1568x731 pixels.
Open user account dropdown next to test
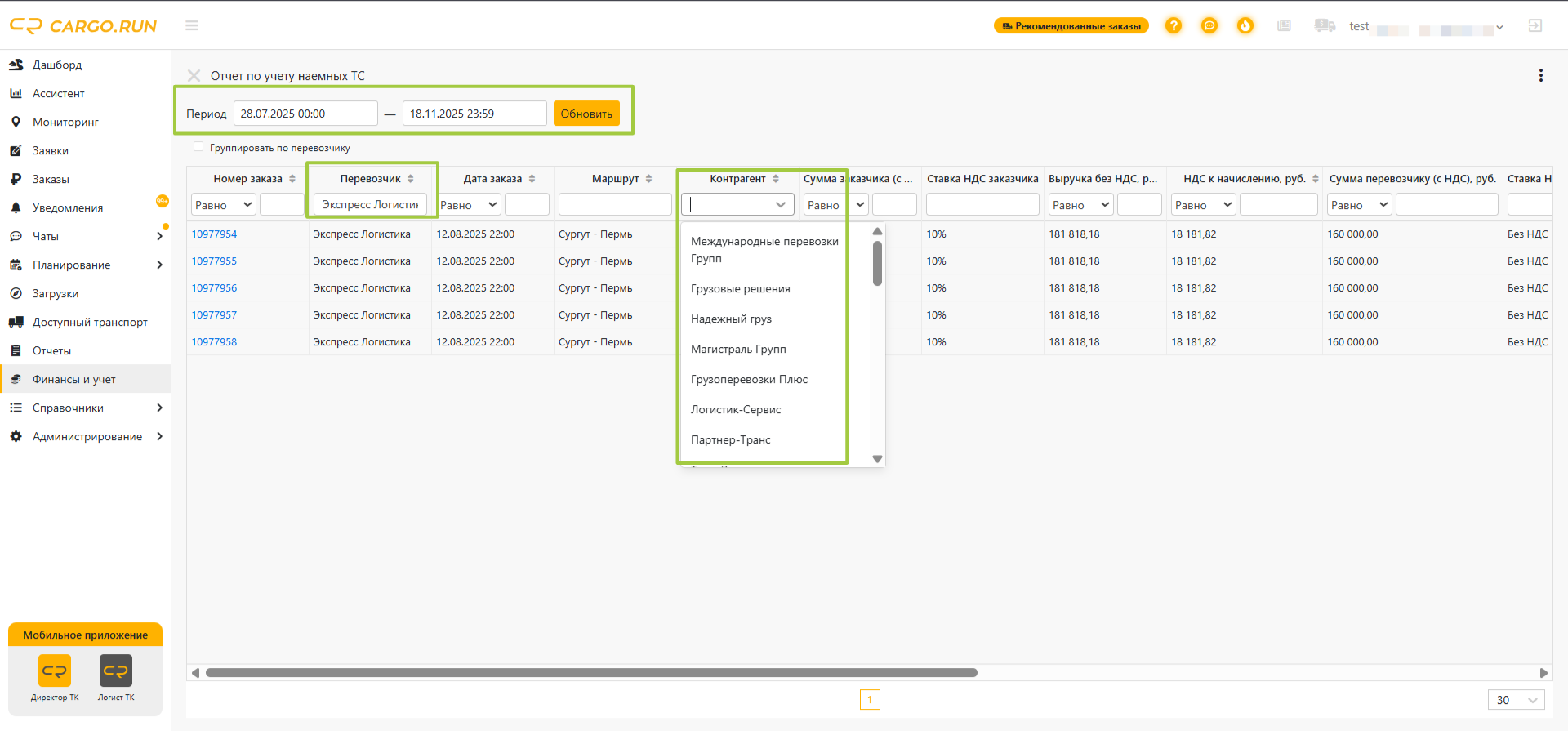1499,27
